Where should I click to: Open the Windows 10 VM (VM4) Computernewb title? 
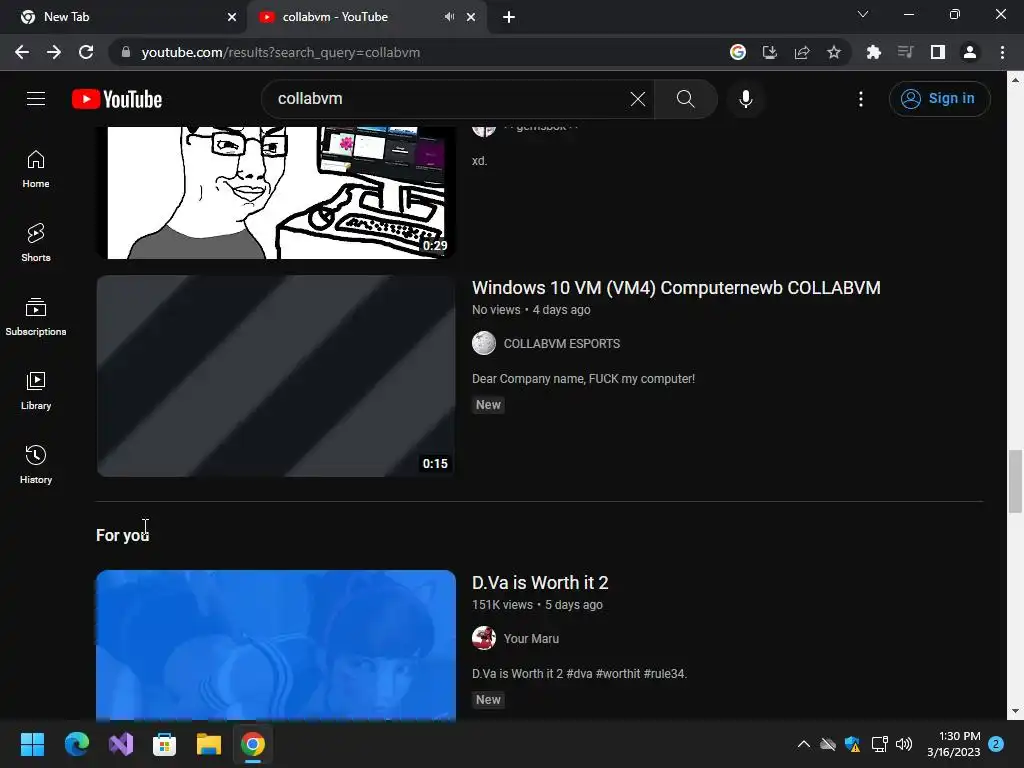coord(676,288)
